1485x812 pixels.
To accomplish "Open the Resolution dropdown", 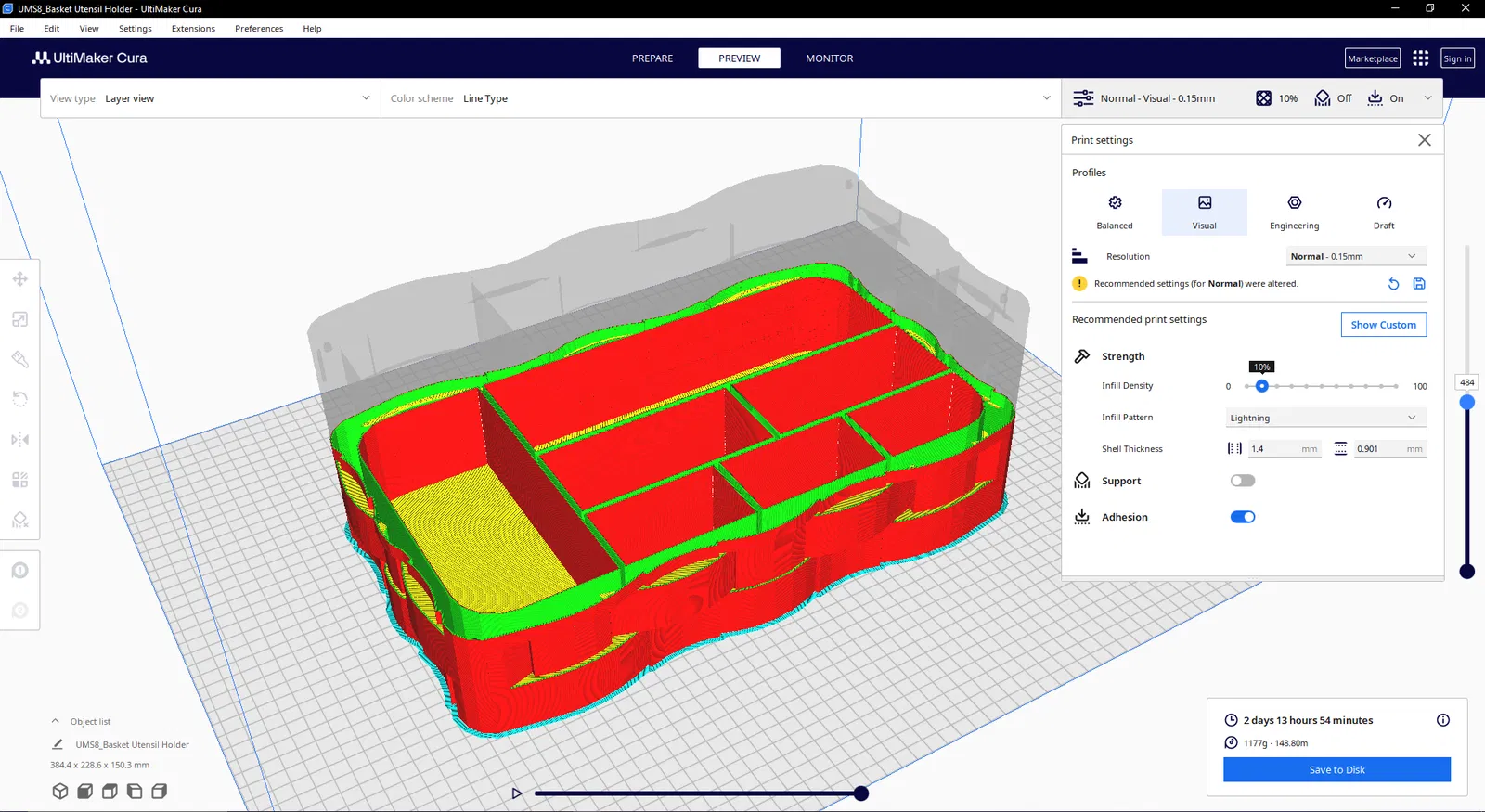I will tap(1356, 256).
